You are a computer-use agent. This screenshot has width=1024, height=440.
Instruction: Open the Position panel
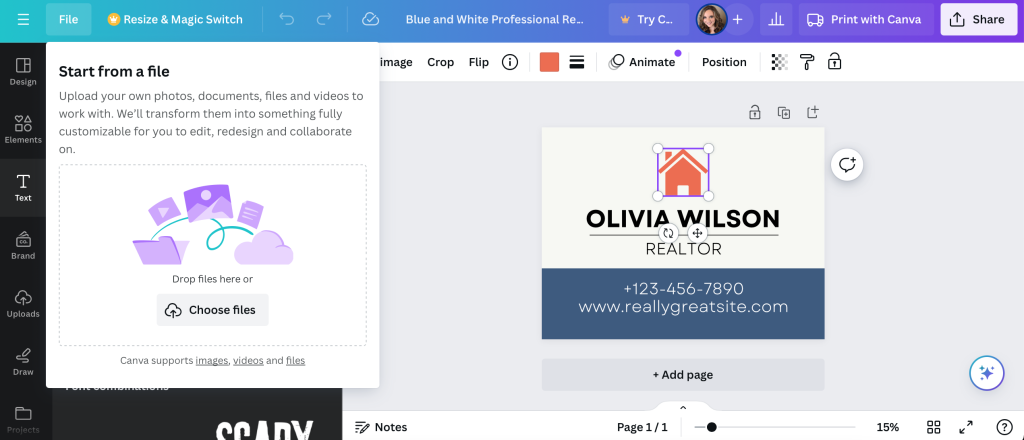point(724,62)
